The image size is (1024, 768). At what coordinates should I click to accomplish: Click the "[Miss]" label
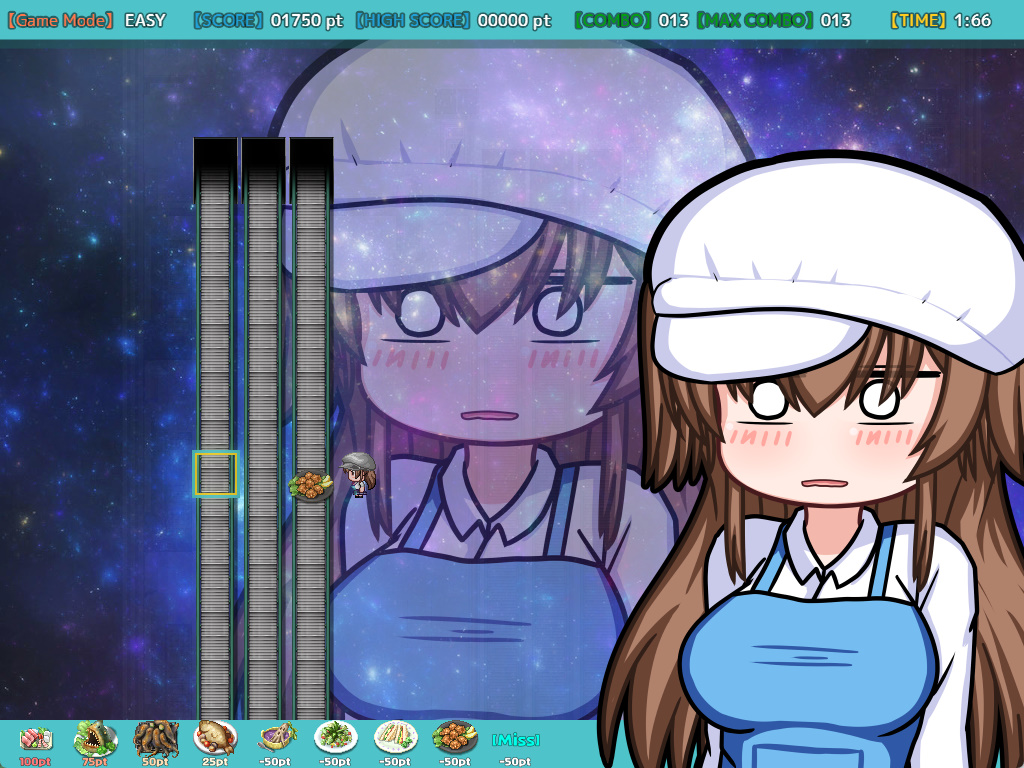(515, 740)
